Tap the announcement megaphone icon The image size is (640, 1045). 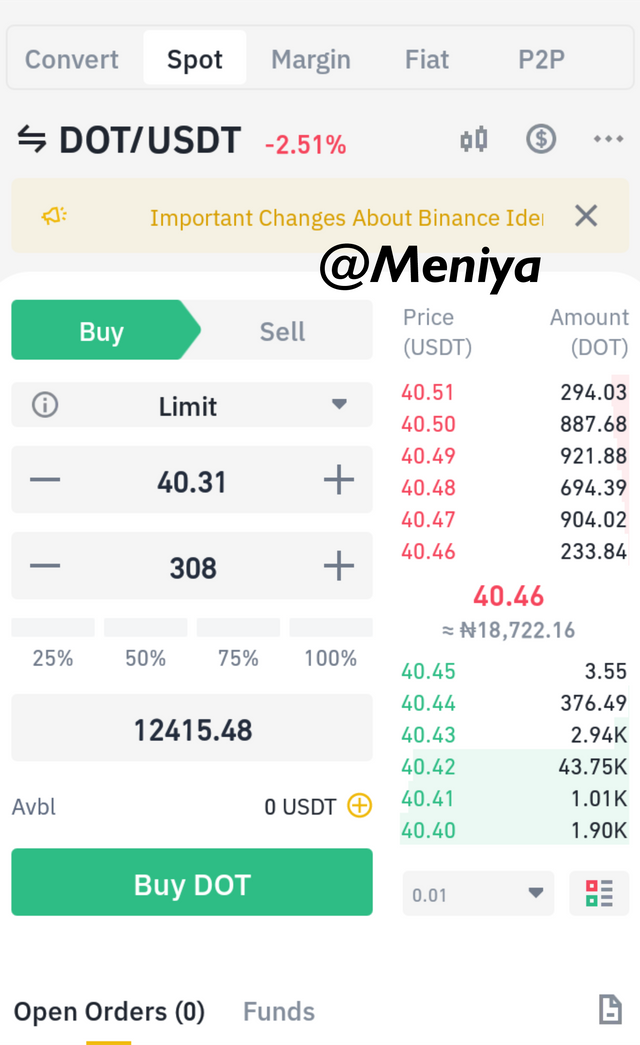tap(55, 216)
